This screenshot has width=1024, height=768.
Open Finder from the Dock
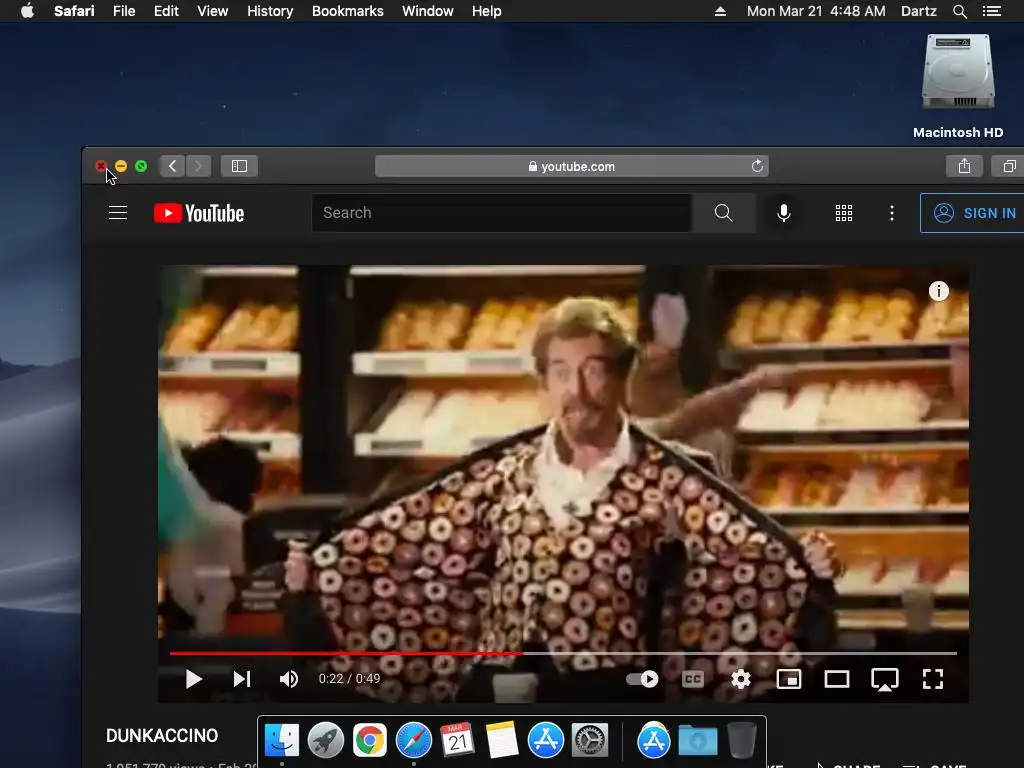281,740
